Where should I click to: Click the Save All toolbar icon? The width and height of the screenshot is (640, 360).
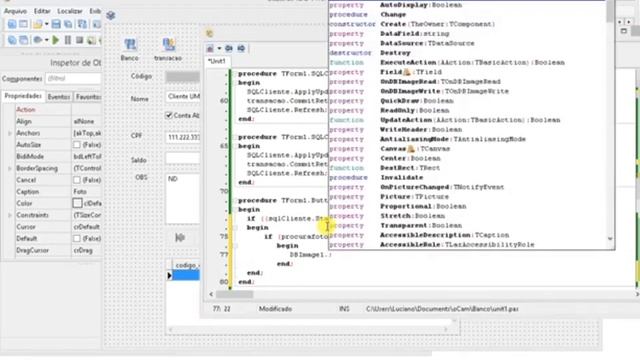[x=68, y=24]
